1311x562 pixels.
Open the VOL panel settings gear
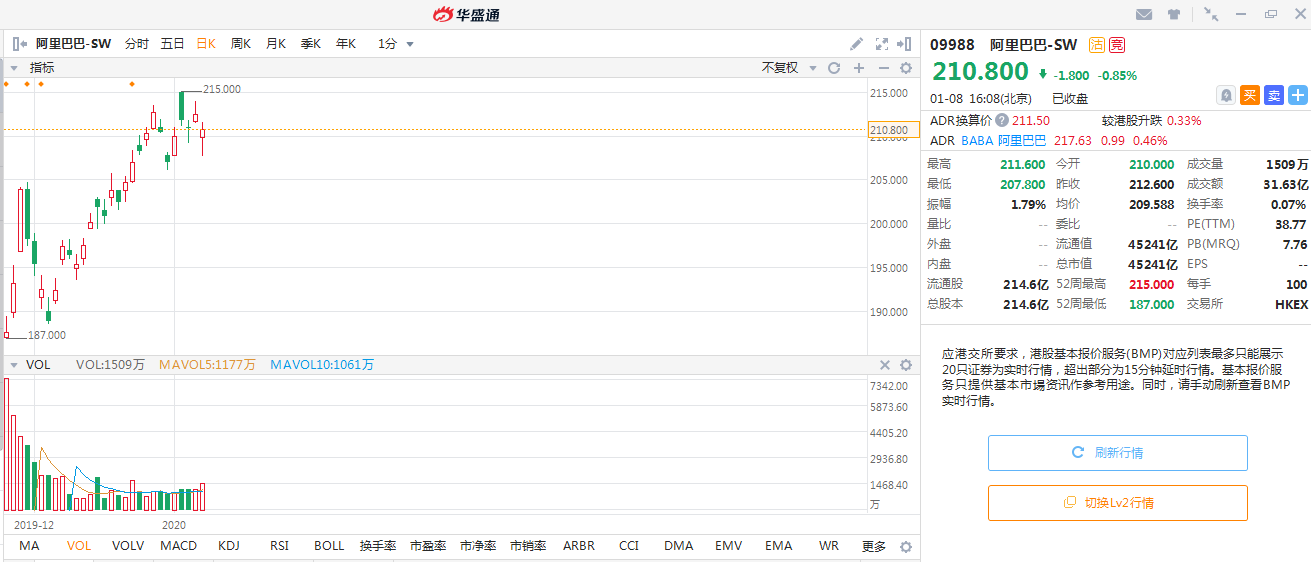click(x=906, y=365)
